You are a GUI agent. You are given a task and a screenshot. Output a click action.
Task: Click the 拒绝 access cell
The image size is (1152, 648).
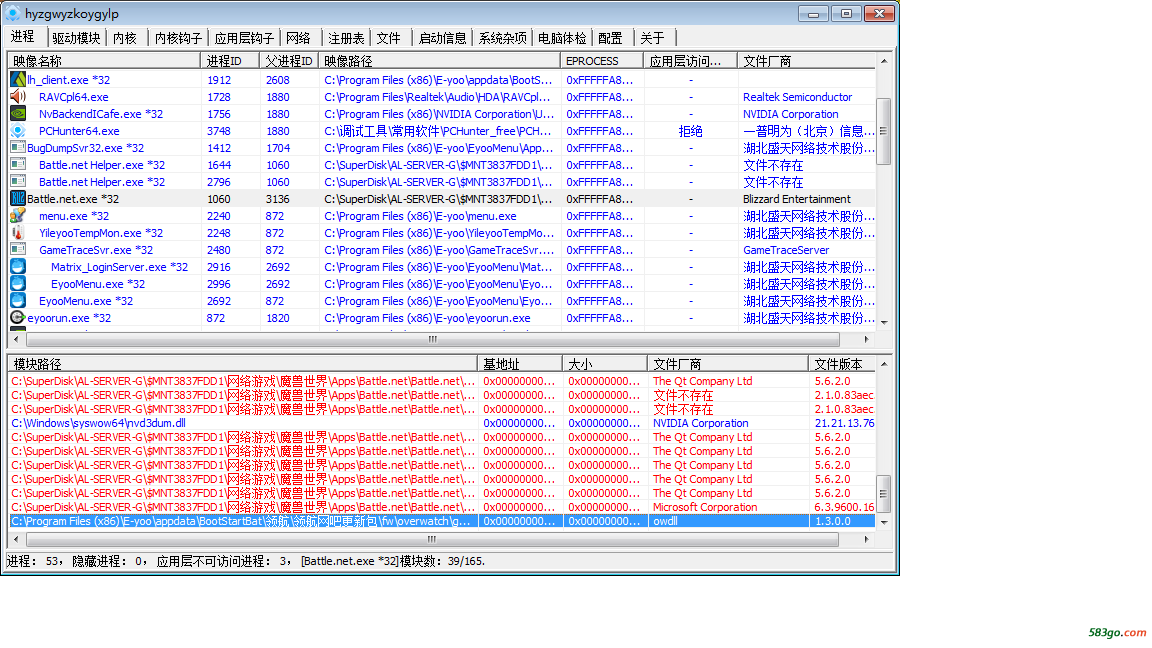(x=691, y=131)
